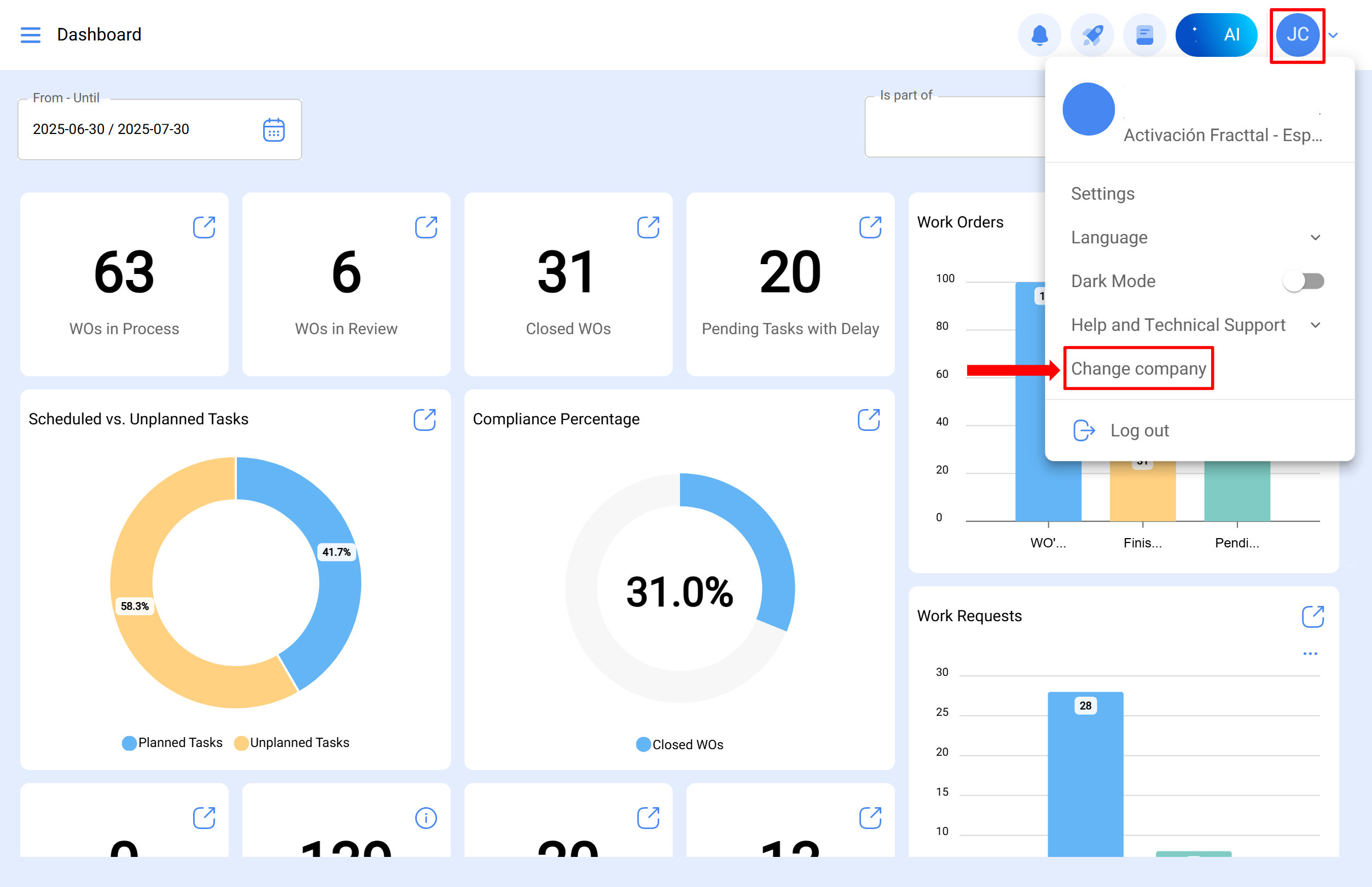Open Work Requests three-dot options

(1310, 653)
